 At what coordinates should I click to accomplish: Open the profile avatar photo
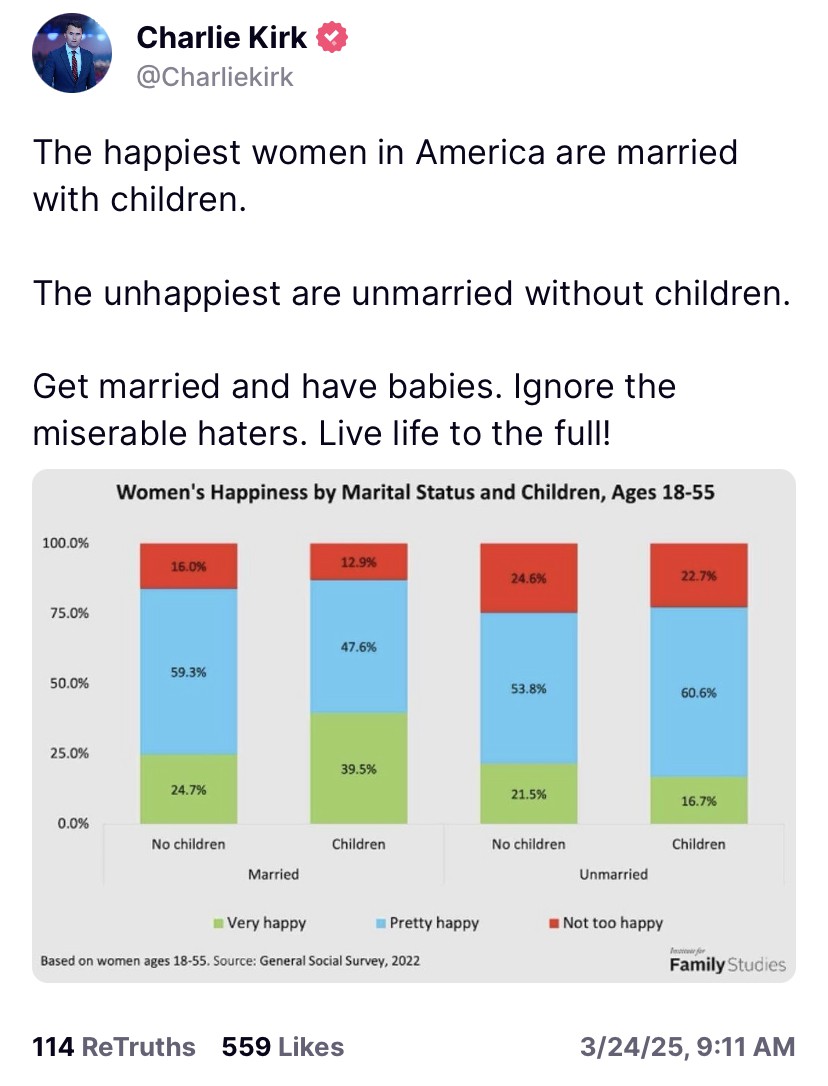click(x=73, y=54)
